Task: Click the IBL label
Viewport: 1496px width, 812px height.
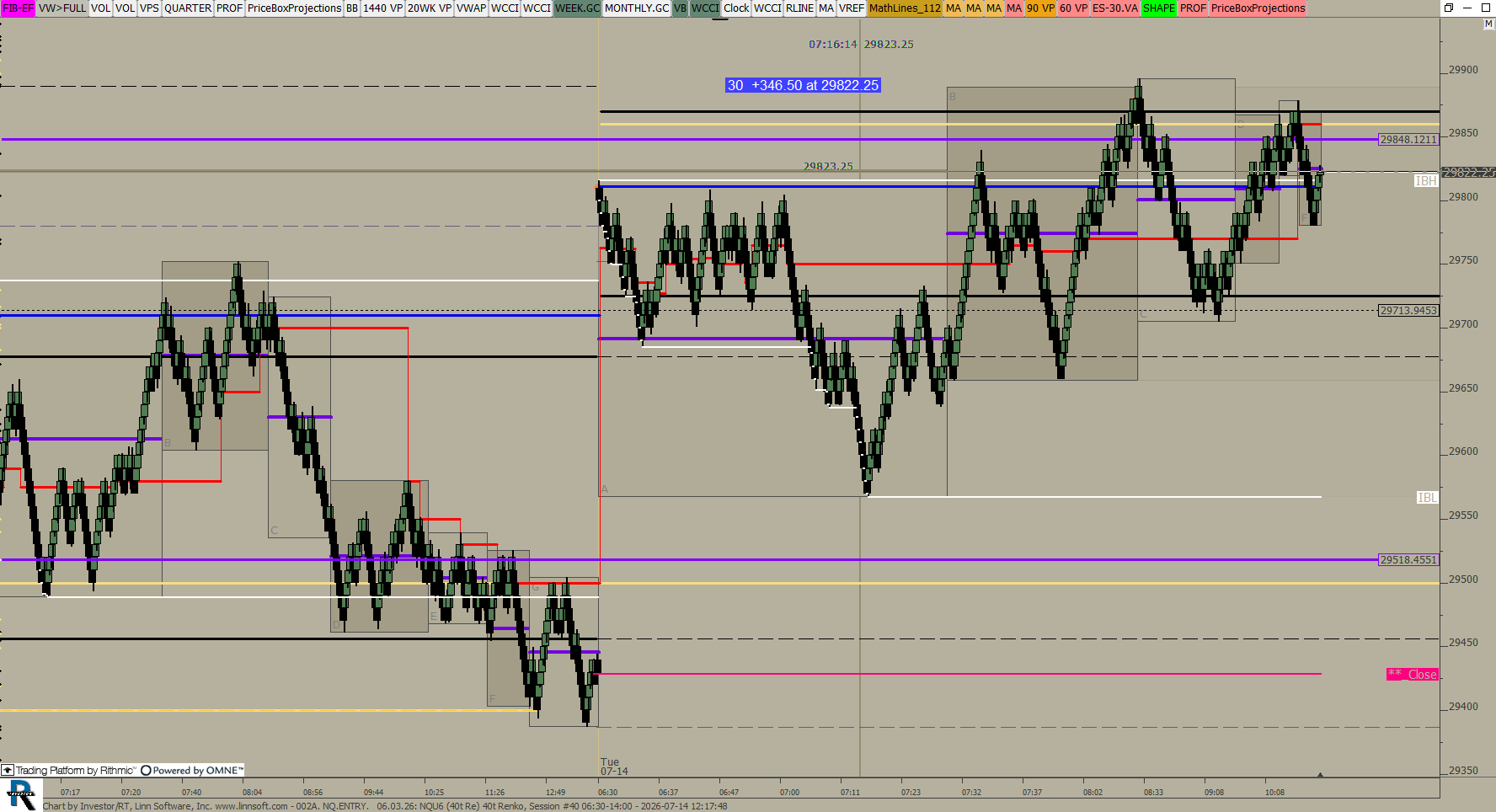Action: pos(1427,497)
